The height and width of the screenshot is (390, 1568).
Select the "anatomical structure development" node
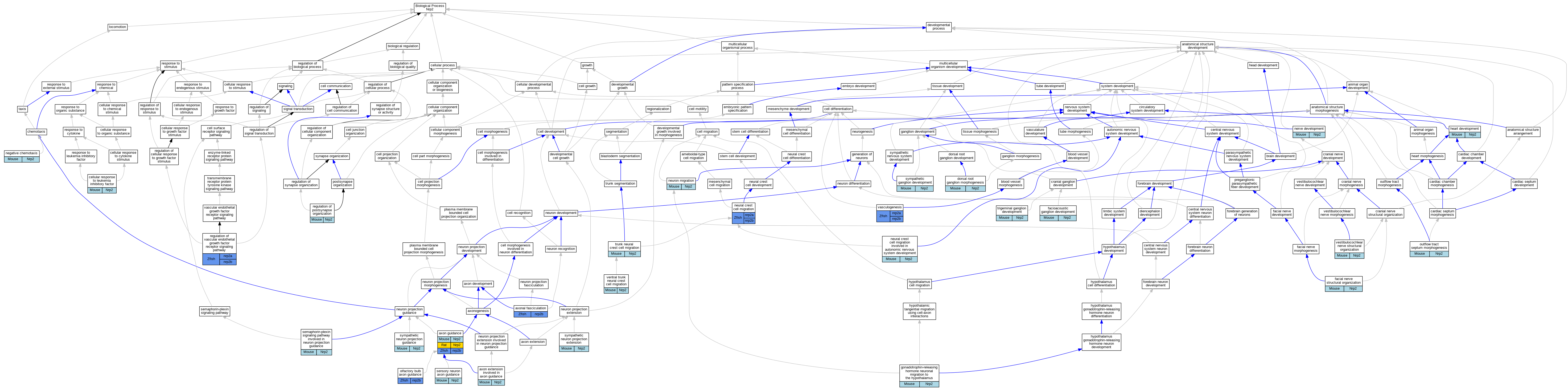point(1197,46)
